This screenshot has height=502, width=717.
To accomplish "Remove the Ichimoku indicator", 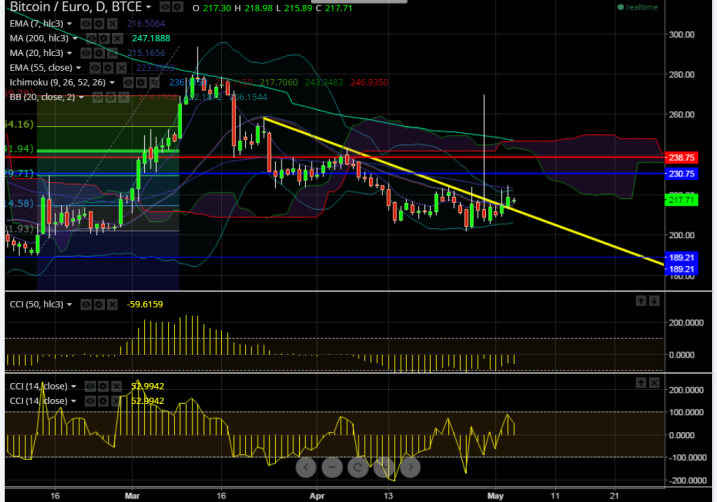I will 155,82.
